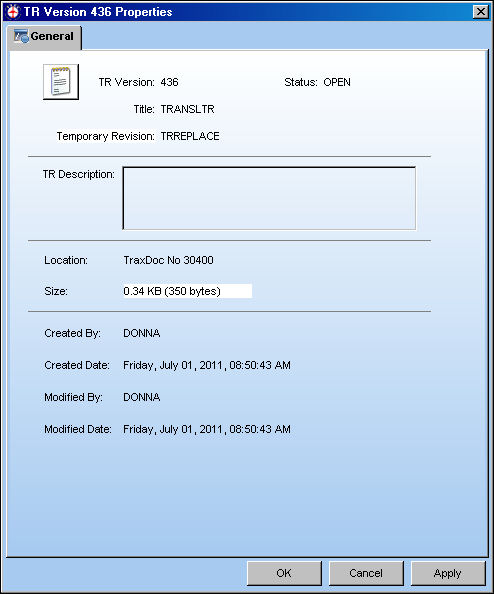Screen dimensions: 494x594
Task: Click the Created Date label
Action: [x=77, y=365]
